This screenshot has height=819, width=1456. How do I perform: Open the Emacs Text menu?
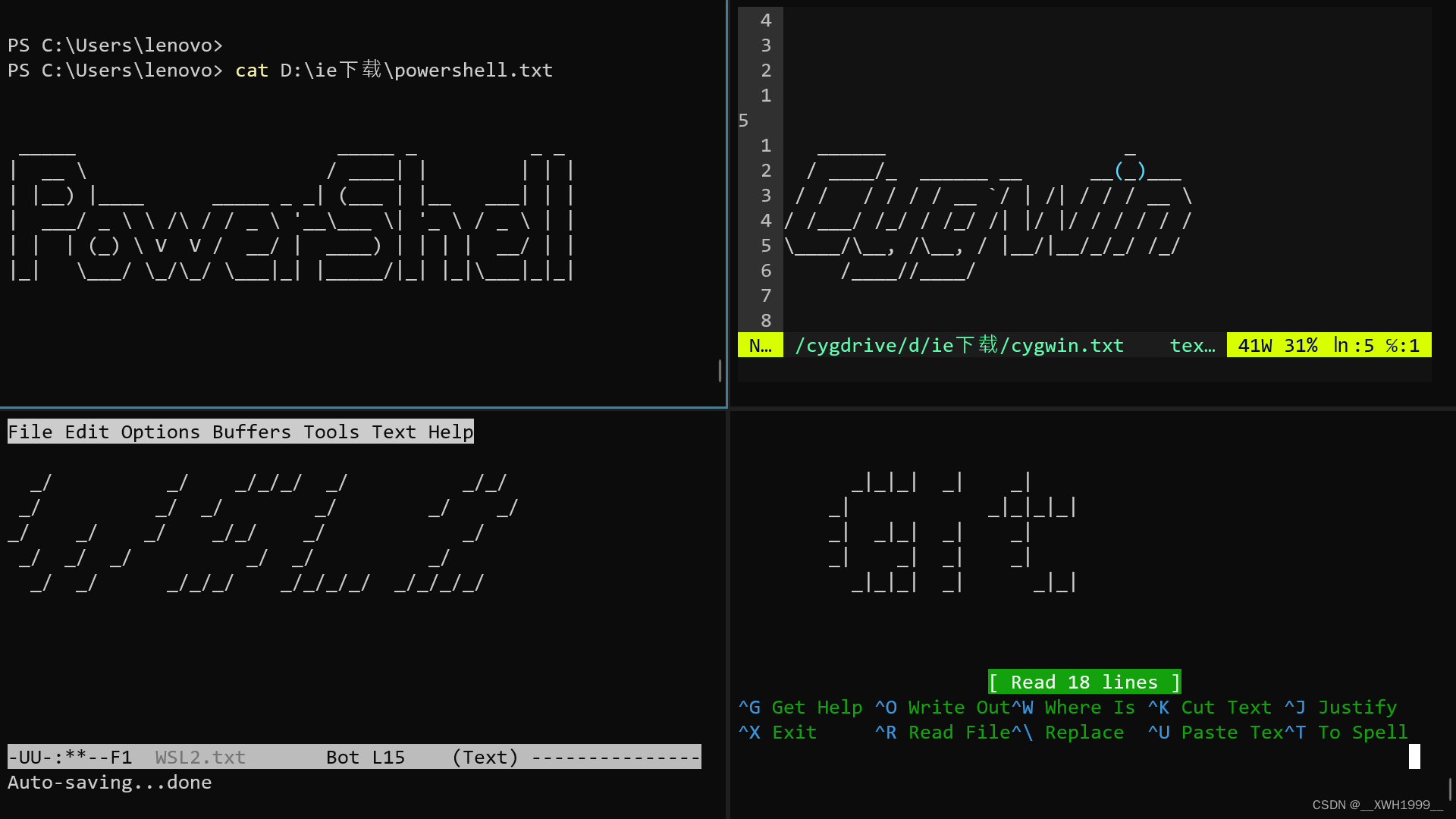point(394,431)
